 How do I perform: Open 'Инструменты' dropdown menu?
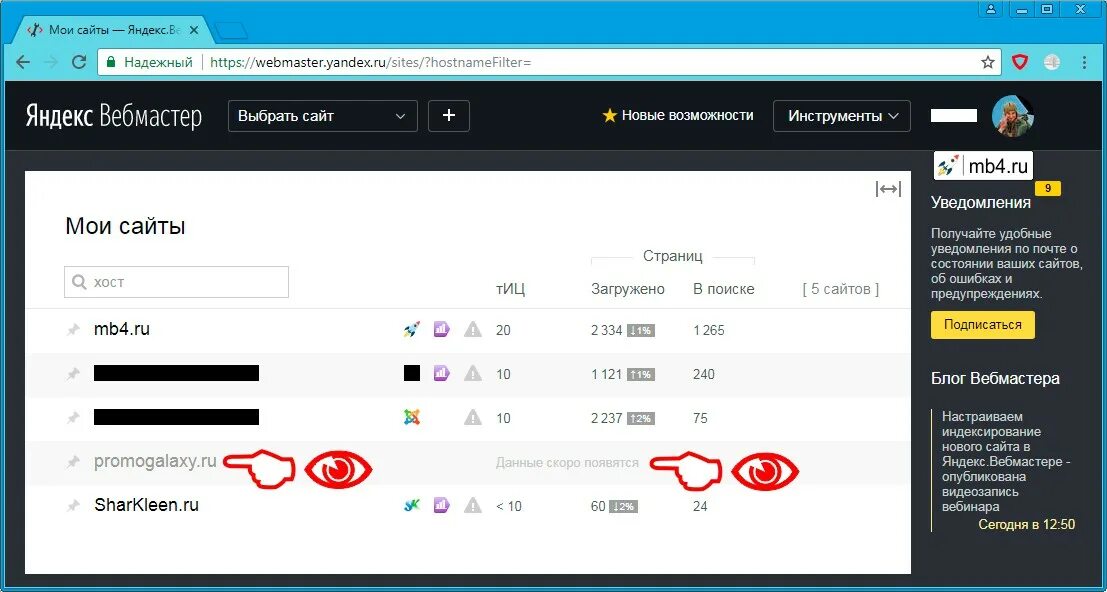coord(842,116)
